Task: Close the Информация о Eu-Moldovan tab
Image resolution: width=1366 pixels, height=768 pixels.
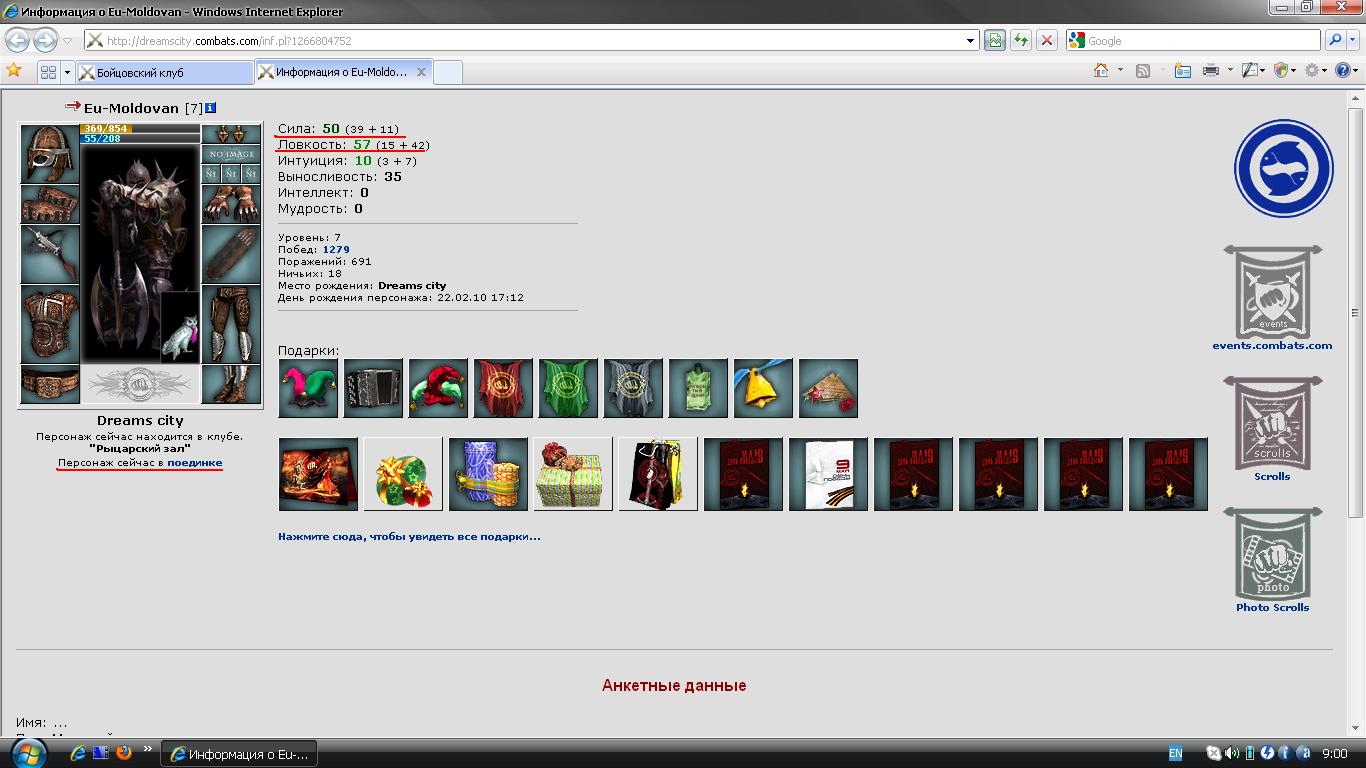Action: click(422, 72)
